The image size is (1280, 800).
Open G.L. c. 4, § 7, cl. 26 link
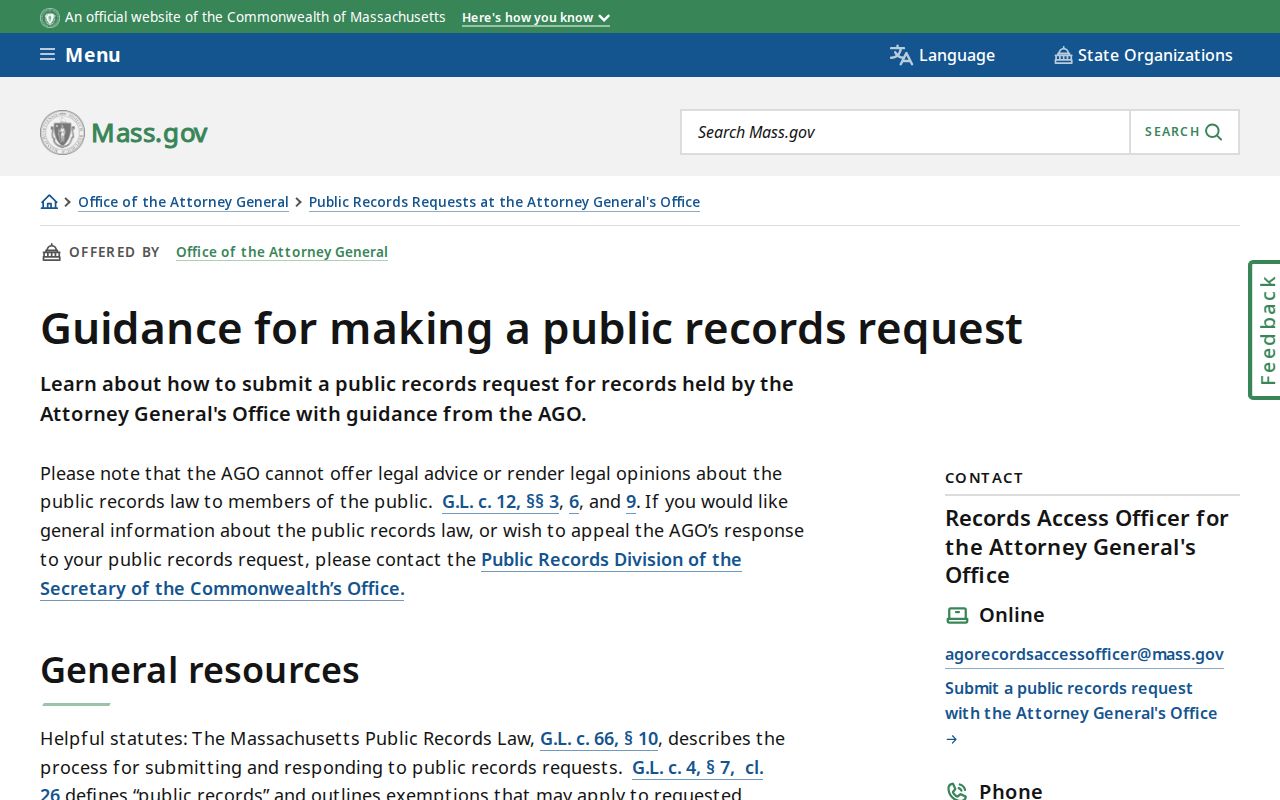pyautogui.click(x=697, y=768)
